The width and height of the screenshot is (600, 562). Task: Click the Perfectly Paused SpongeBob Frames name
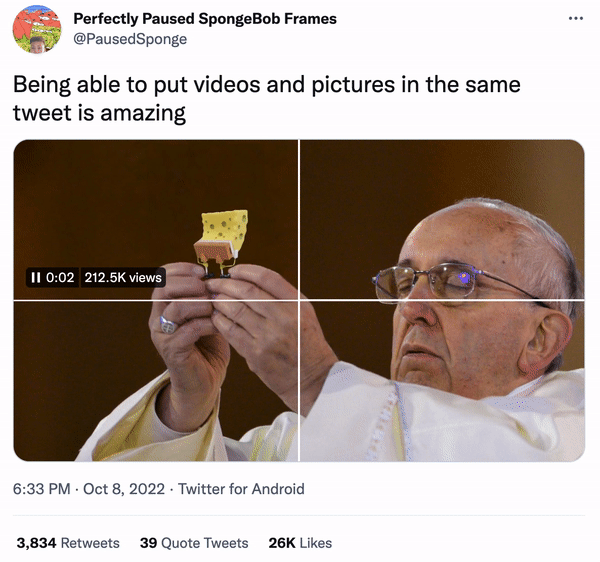coord(205,19)
